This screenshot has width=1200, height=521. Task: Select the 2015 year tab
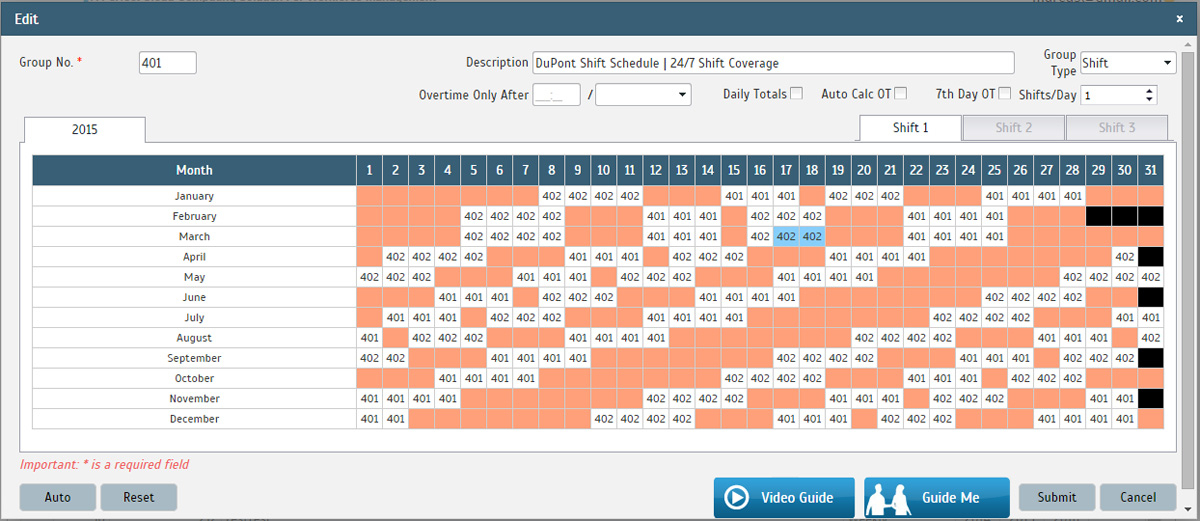coord(85,130)
